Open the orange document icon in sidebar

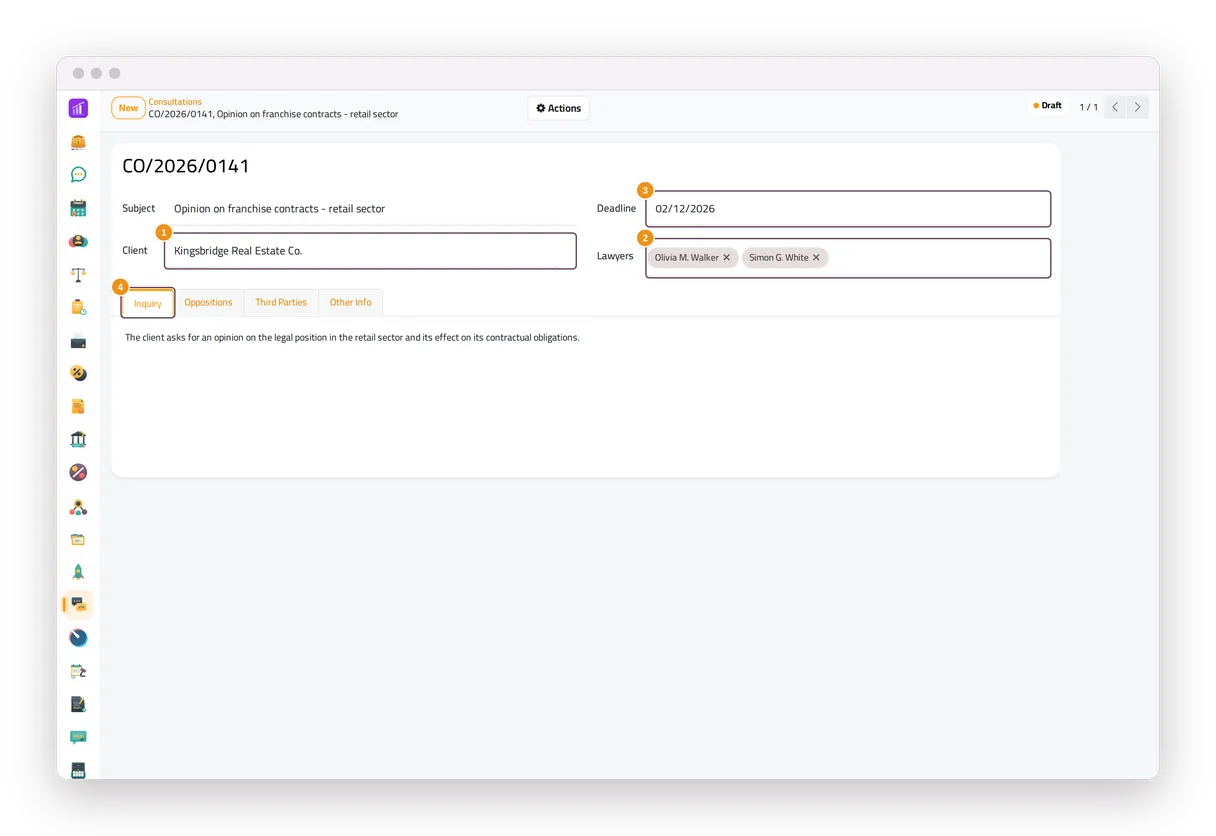click(x=78, y=406)
